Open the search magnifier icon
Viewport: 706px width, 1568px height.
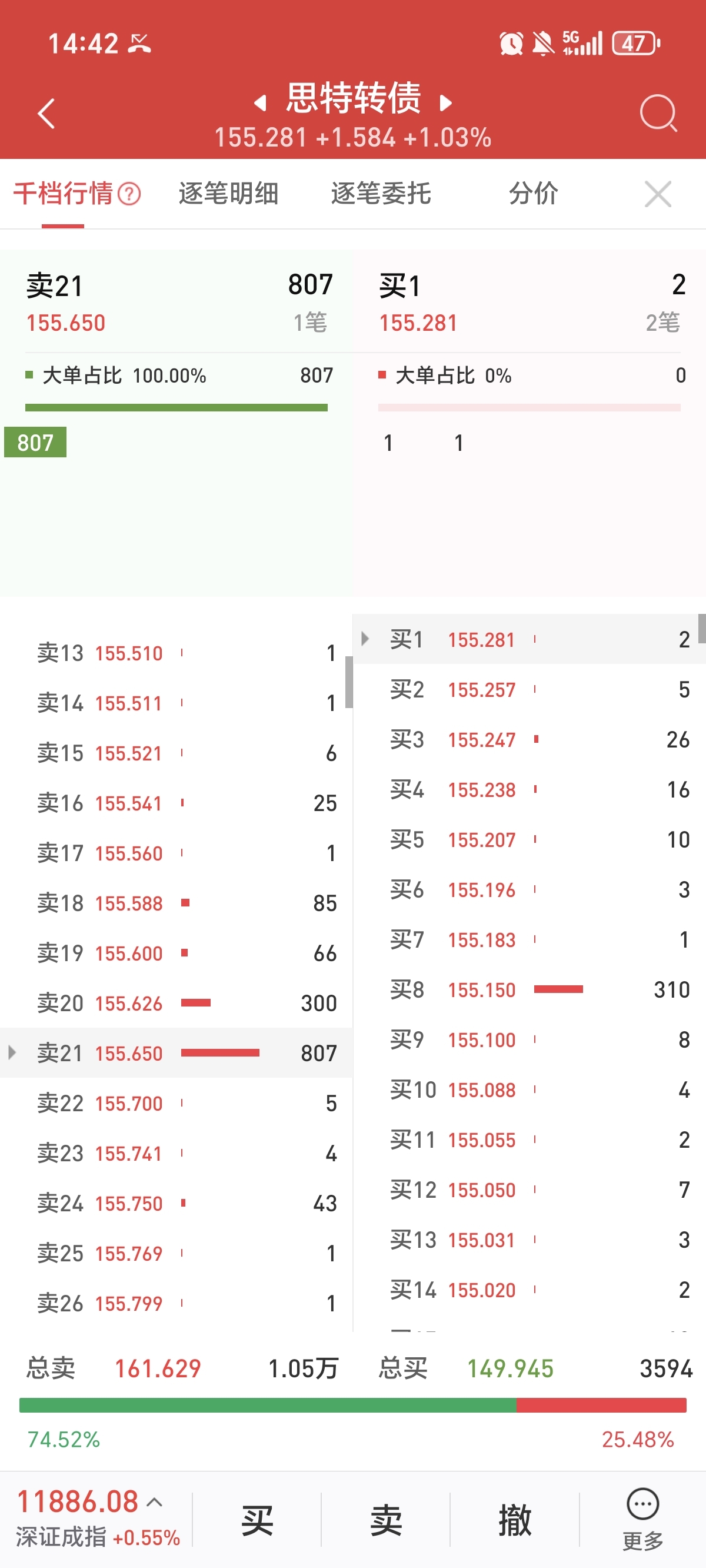point(658,113)
